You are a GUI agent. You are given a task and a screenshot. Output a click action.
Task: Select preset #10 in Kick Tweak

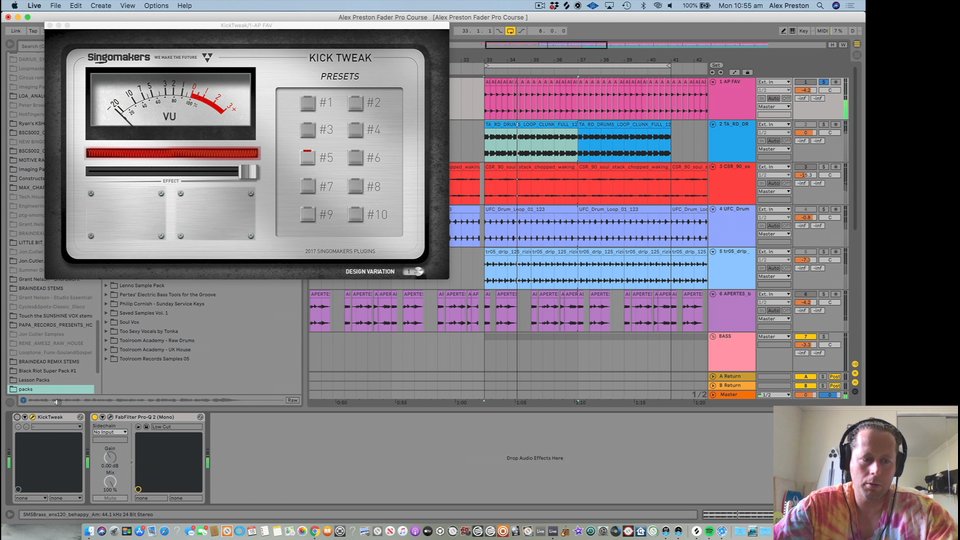[355, 214]
